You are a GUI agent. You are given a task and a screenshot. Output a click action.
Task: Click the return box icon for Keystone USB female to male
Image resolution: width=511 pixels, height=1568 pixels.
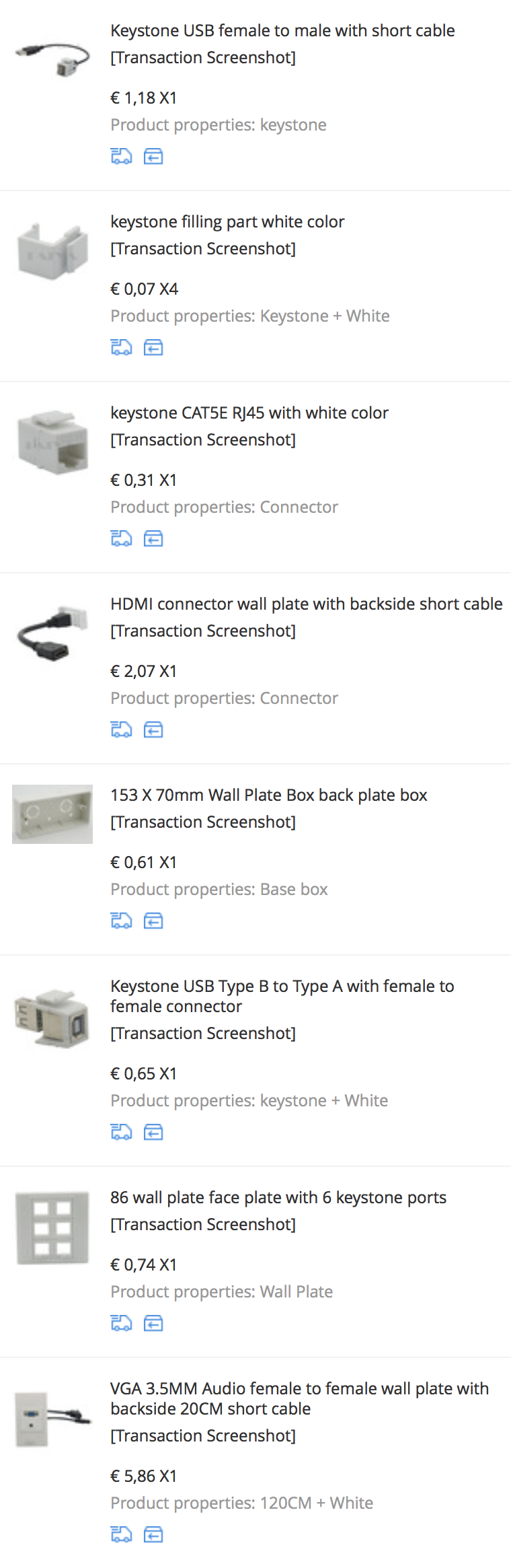[x=153, y=156]
